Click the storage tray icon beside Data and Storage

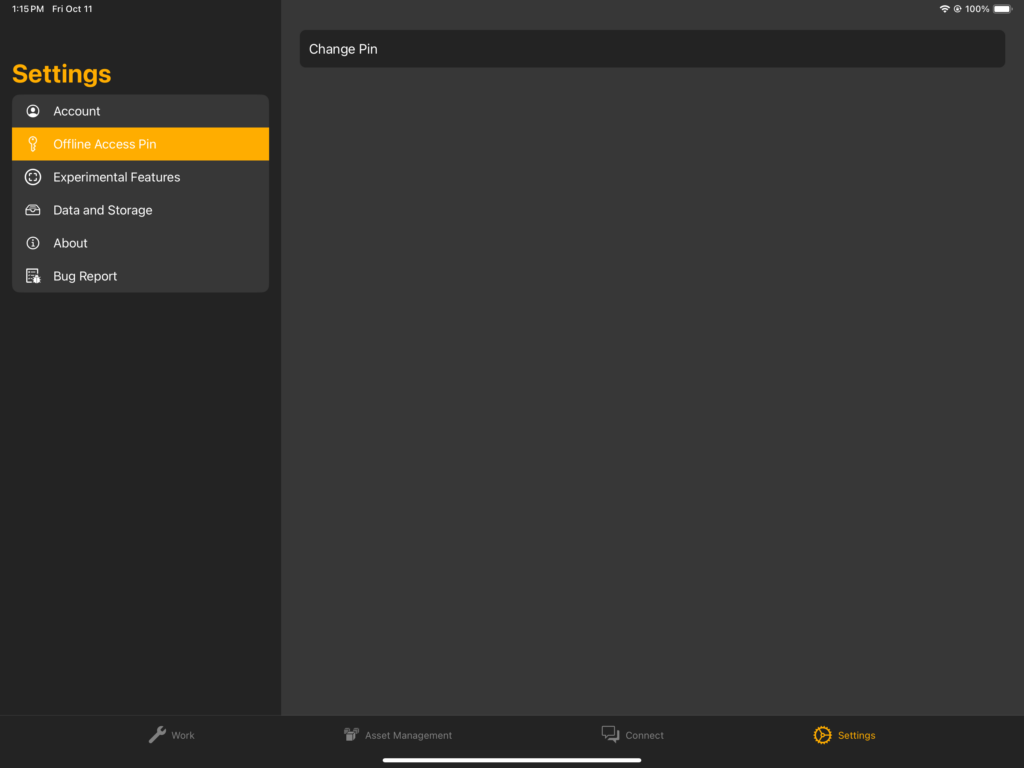click(x=33, y=210)
